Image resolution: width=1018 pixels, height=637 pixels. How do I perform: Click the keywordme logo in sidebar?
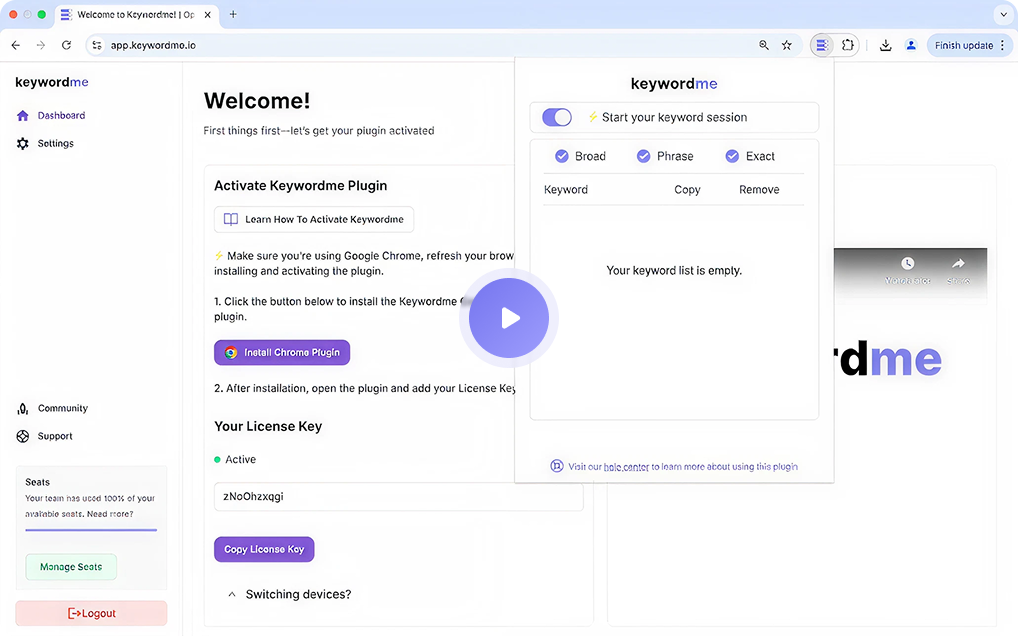point(52,82)
